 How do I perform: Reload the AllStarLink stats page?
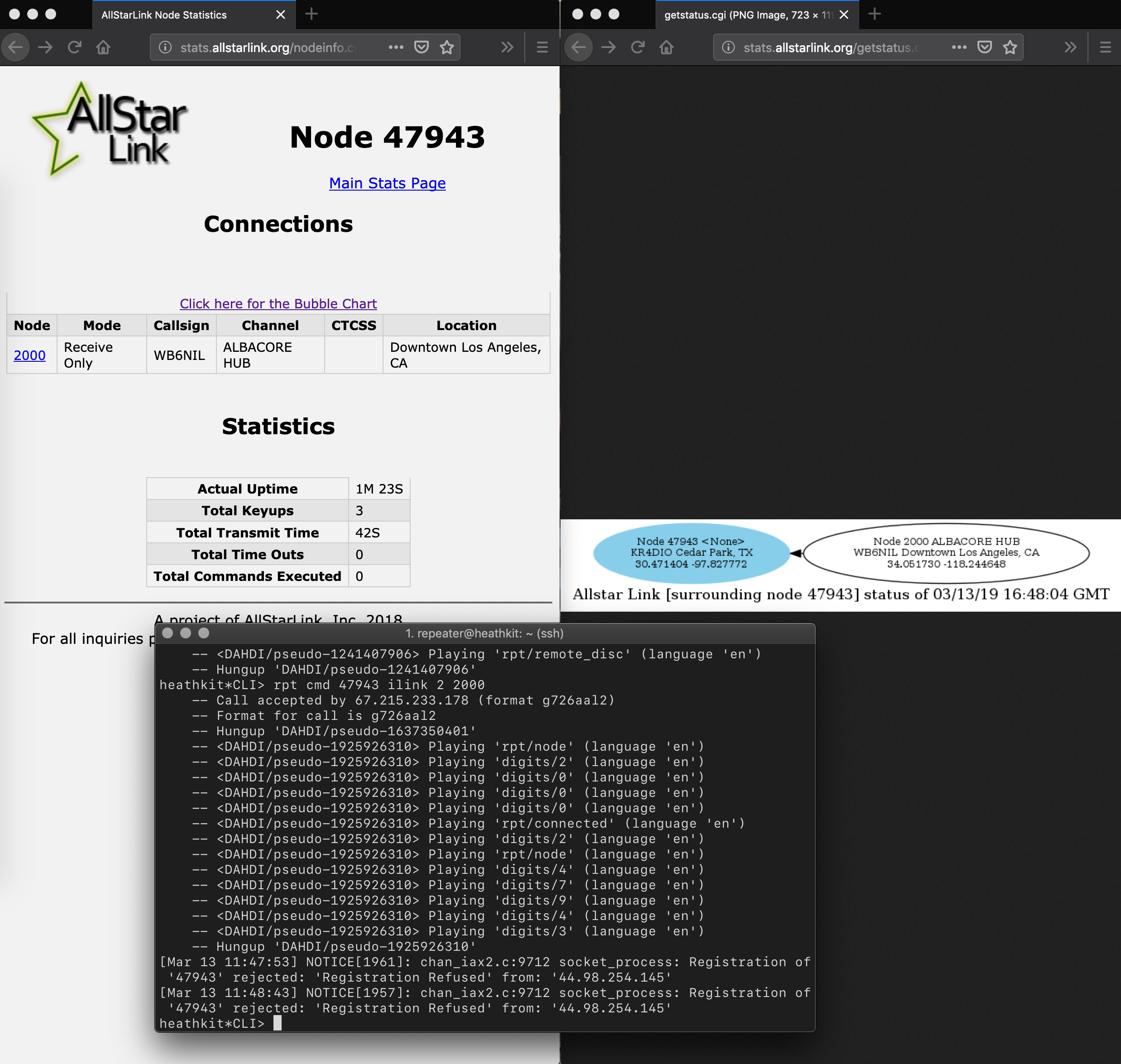[x=74, y=47]
